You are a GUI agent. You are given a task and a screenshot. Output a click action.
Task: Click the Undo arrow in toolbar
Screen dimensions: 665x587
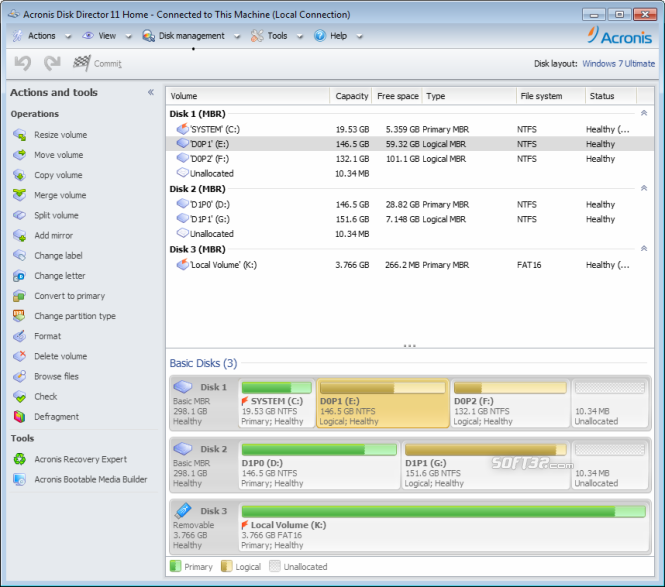(x=23, y=63)
